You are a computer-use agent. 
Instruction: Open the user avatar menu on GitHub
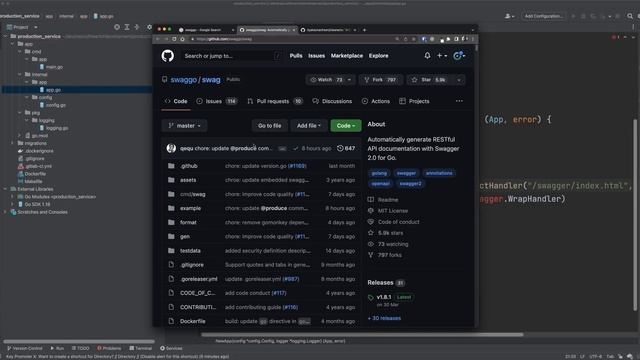pyautogui.click(x=459, y=56)
